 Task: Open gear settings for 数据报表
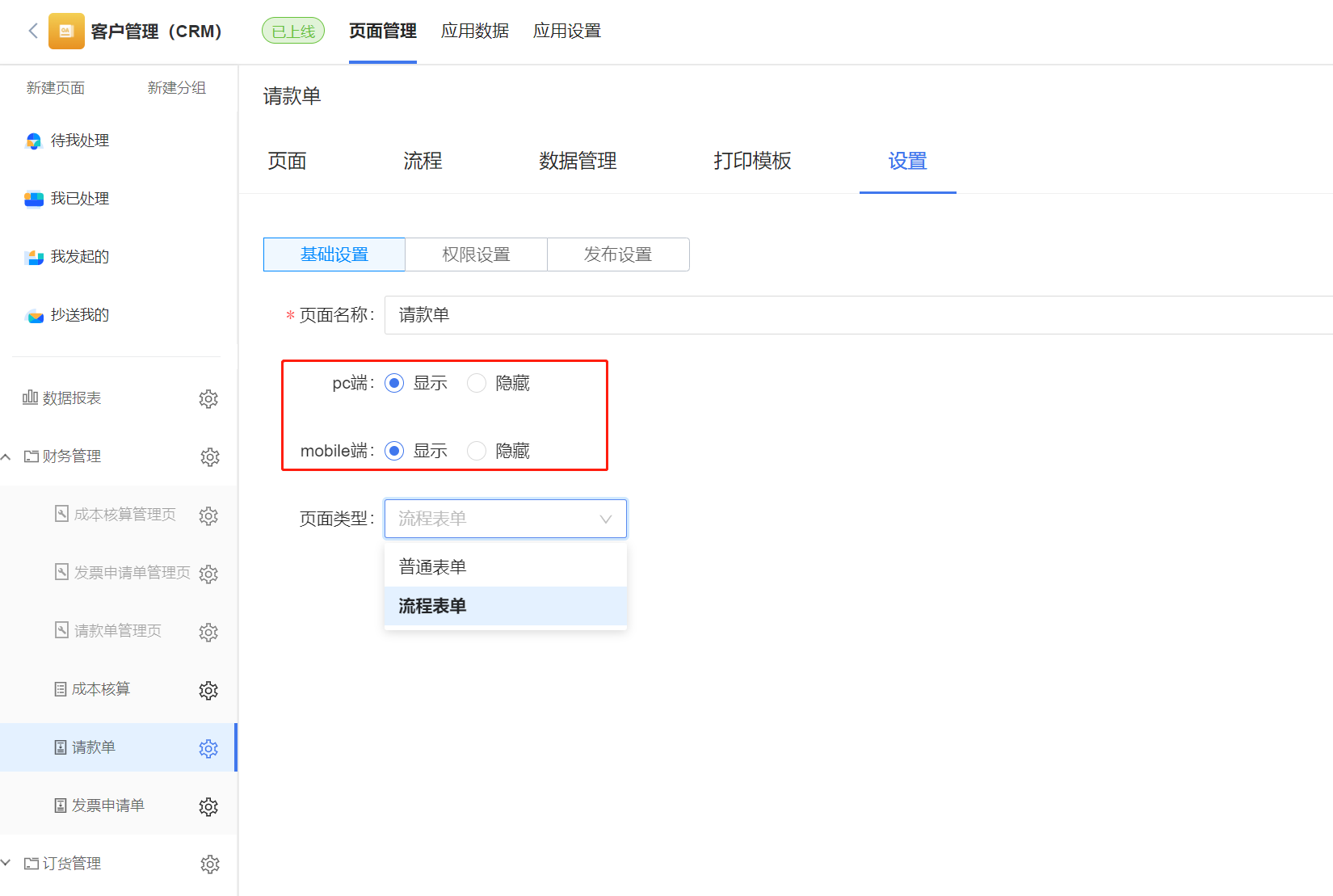[208, 398]
